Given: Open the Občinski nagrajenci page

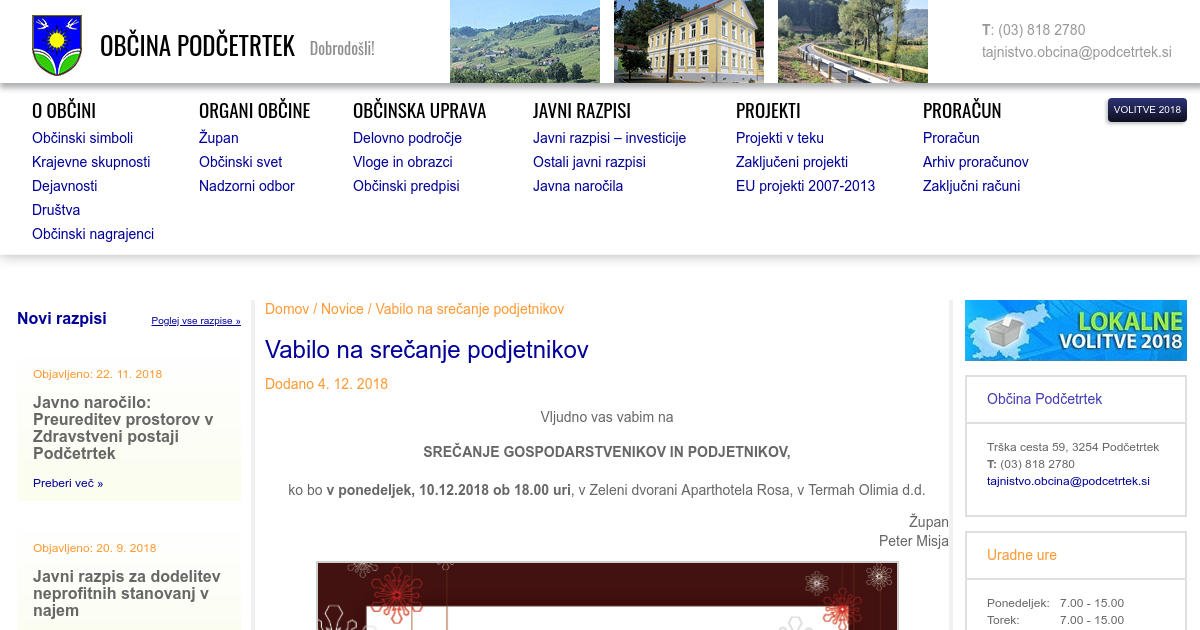Looking at the screenshot, I should (93, 234).
